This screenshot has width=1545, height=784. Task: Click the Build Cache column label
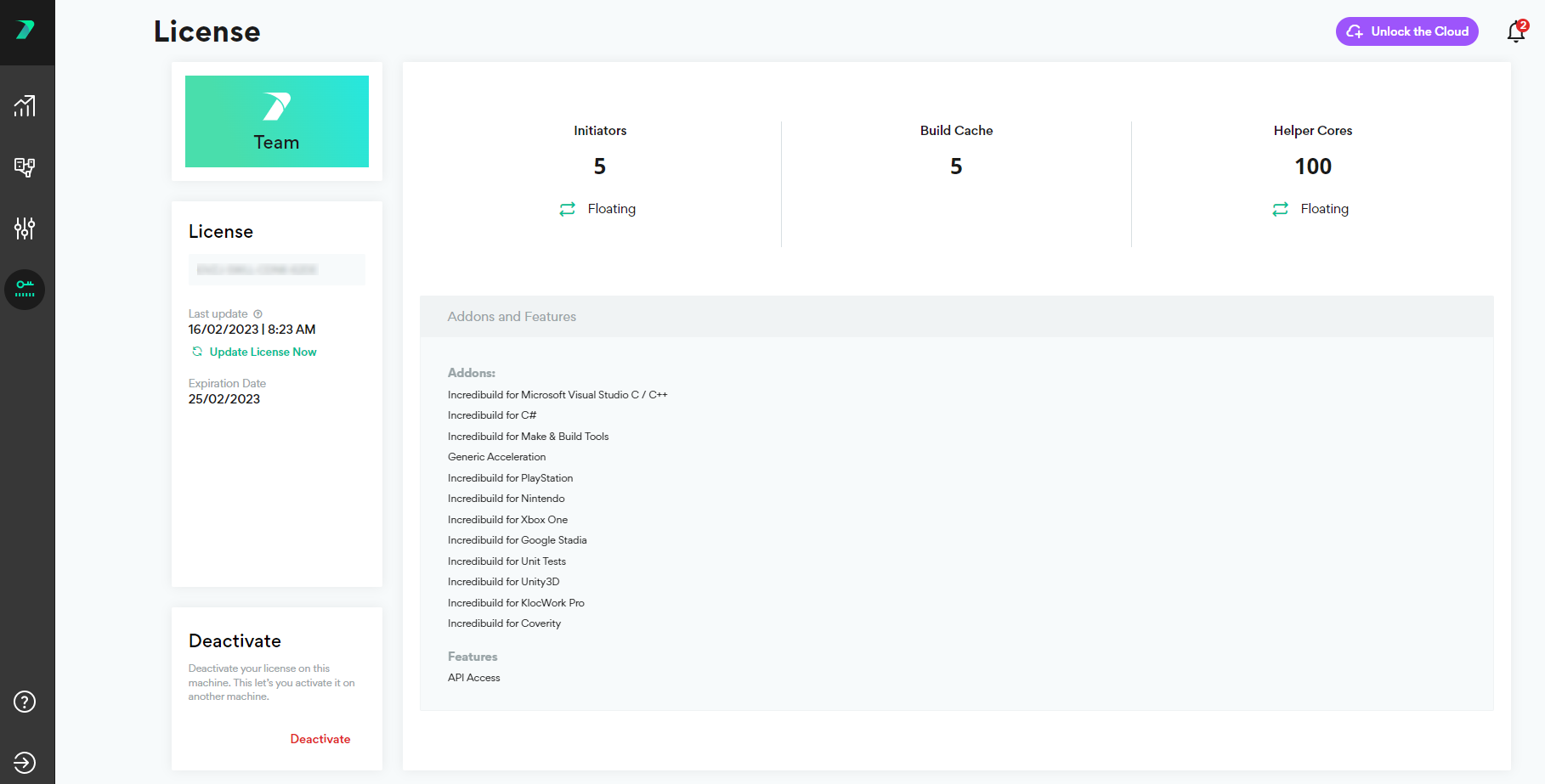957,131
